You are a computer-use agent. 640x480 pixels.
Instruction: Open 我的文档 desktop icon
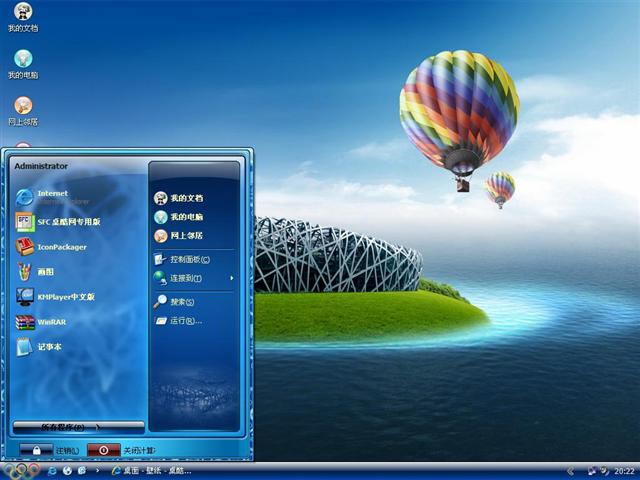point(23,17)
